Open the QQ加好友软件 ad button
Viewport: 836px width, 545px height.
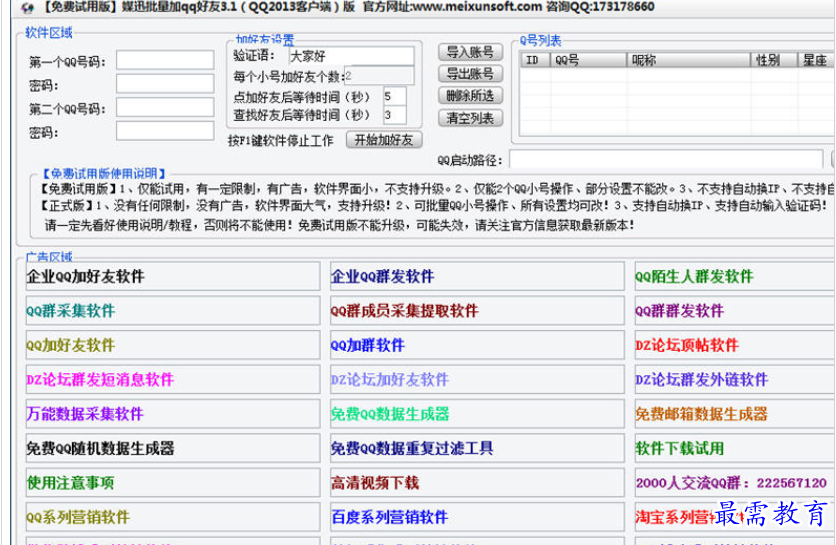click(173, 345)
